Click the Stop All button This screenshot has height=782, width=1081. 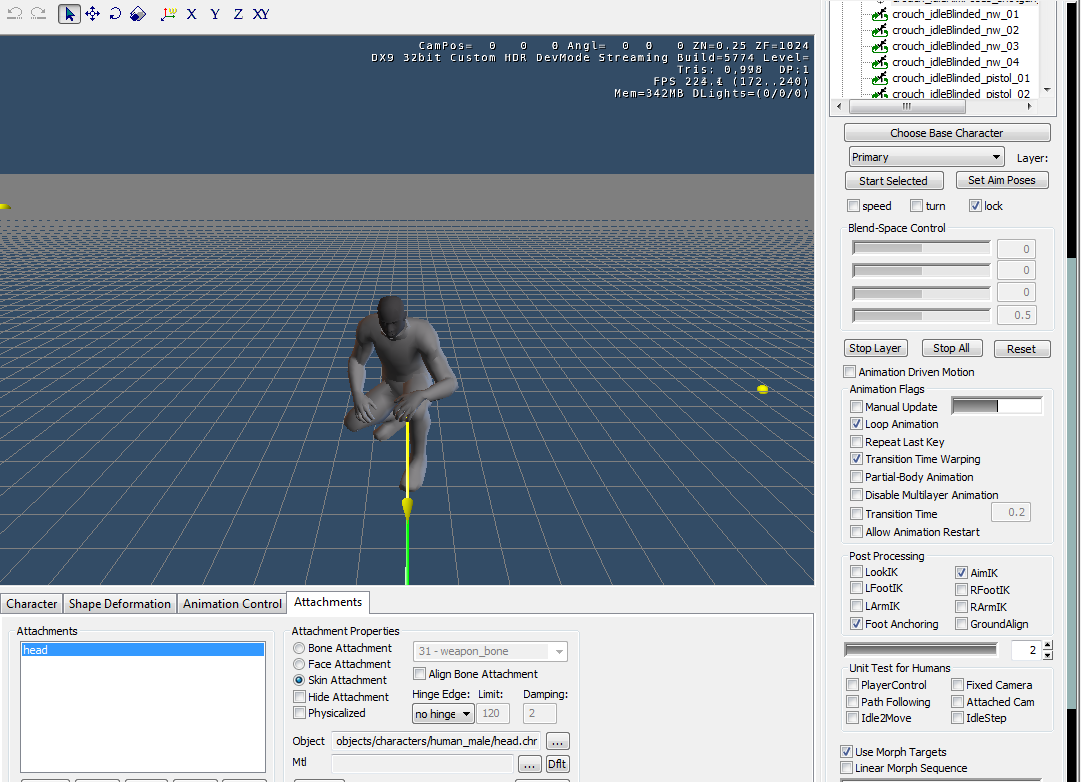(x=951, y=348)
